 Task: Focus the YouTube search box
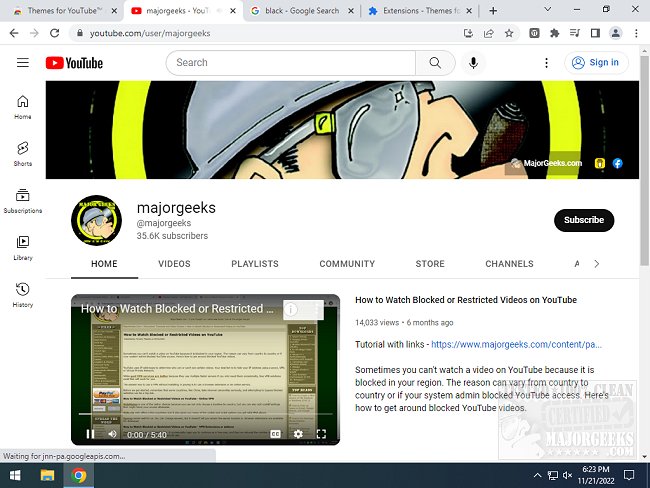pos(291,63)
